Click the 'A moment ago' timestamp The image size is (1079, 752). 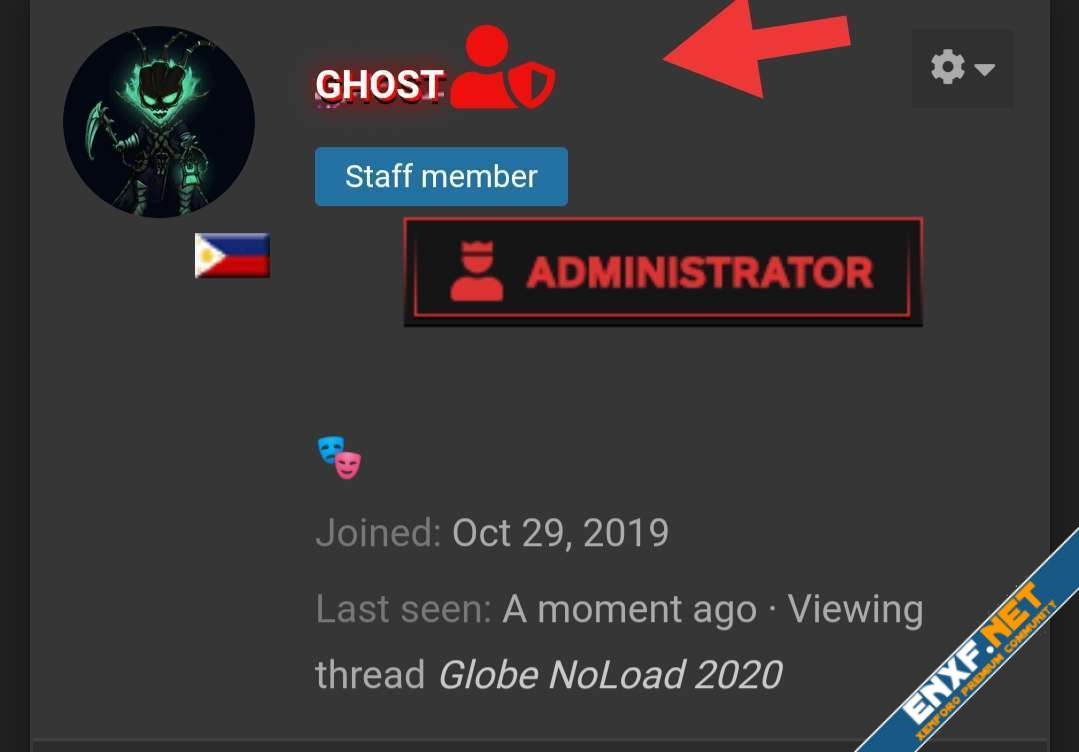click(x=630, y=610)
